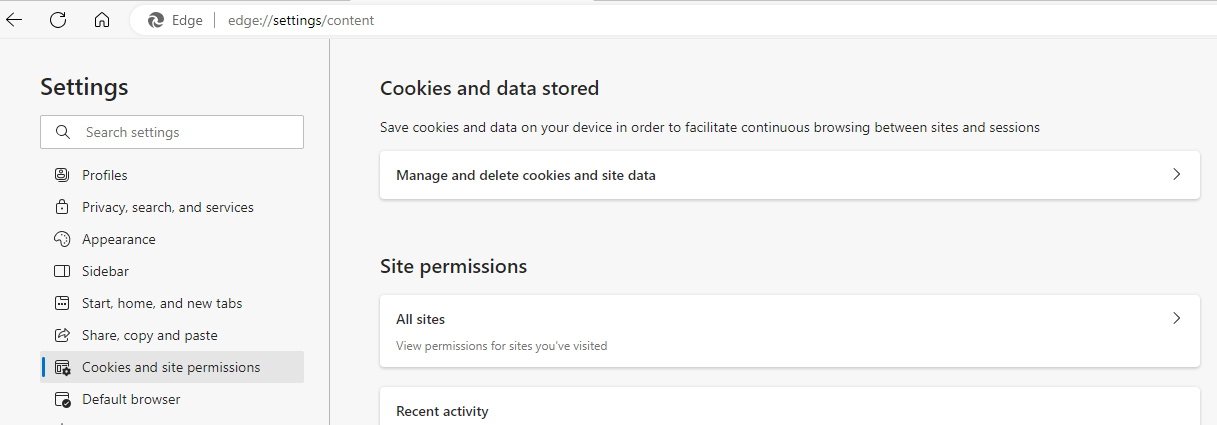Focus the Search settings input field
Screen dimensions: 1217x425
point(172,132)
